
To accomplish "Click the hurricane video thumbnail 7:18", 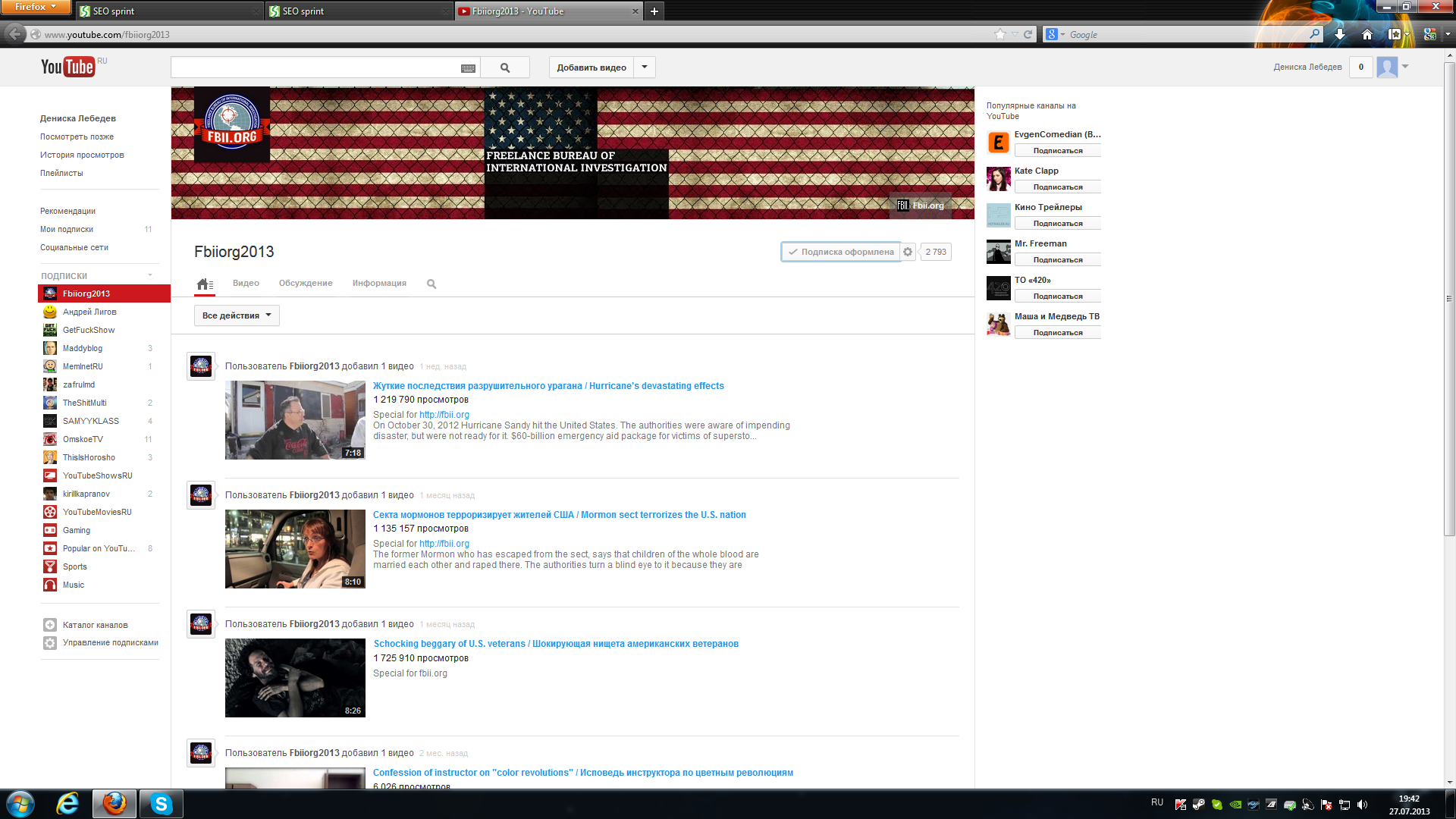I will point(295,420).
